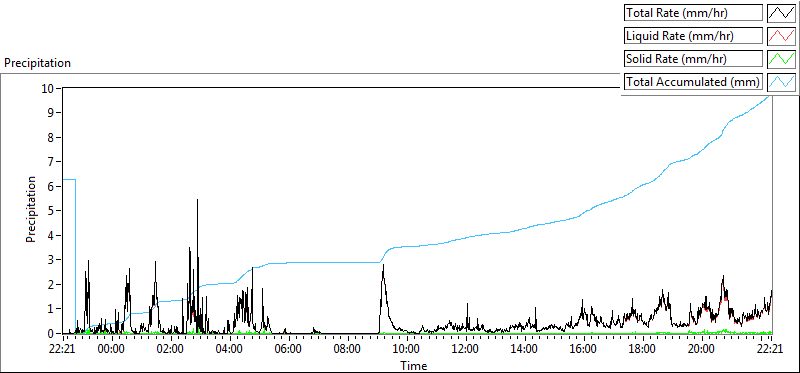Click the Liquid Rate red line icon

[781, 35]
